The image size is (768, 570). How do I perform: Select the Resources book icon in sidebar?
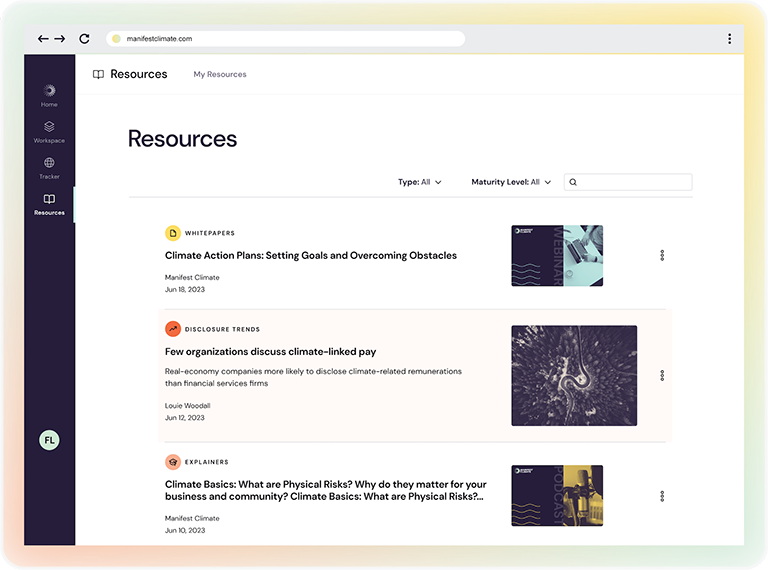click(x=49, y=200)
